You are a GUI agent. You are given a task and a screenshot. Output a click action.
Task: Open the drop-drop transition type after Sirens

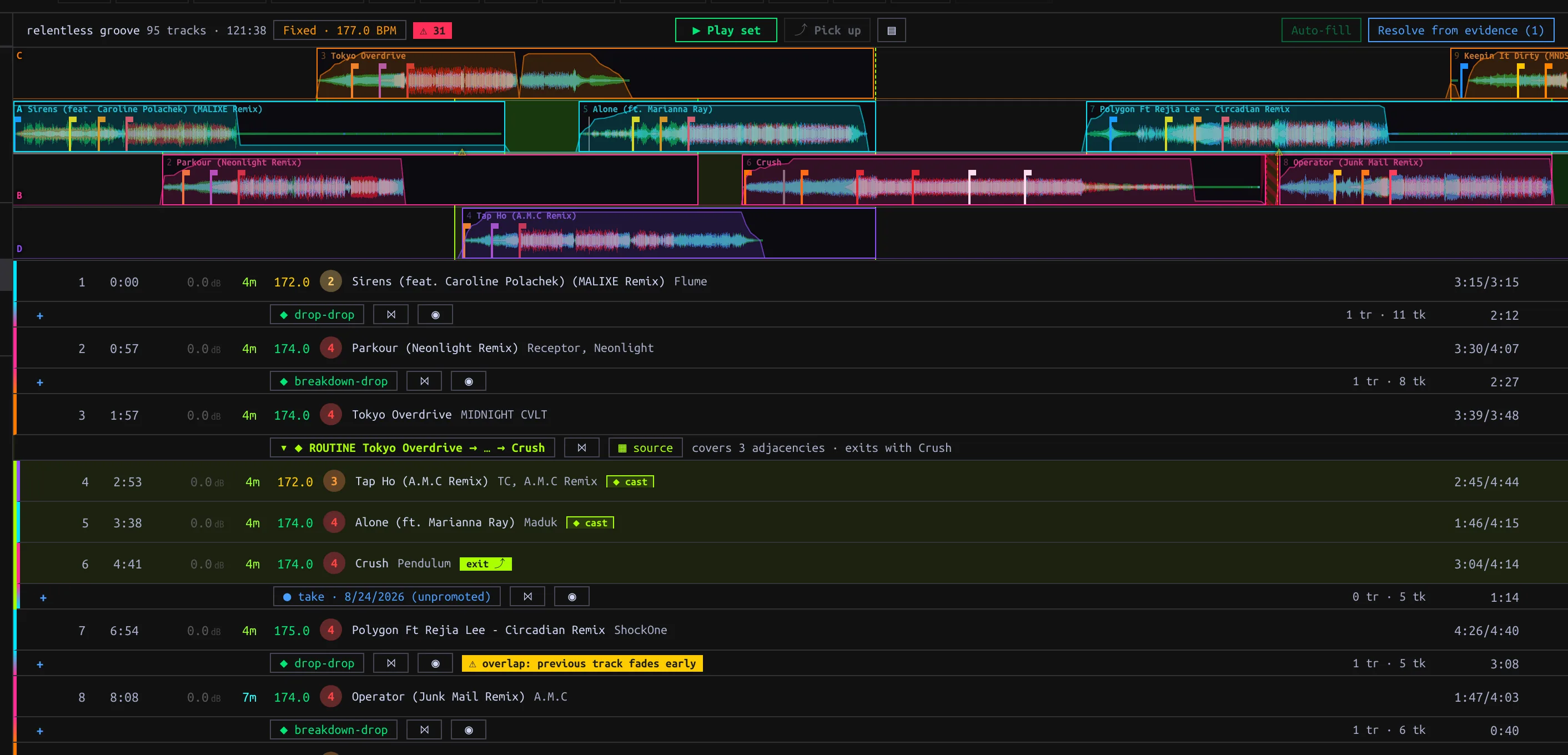point(317,315)
